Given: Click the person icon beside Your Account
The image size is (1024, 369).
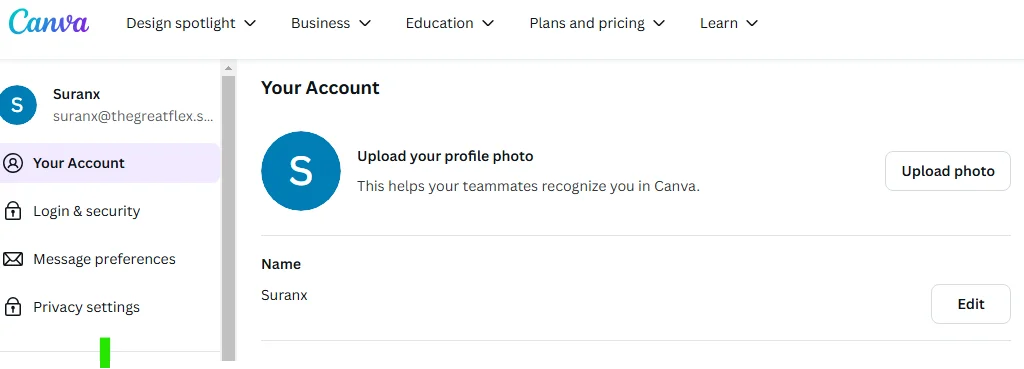Looking at the screenshot, I should (12, 163).
